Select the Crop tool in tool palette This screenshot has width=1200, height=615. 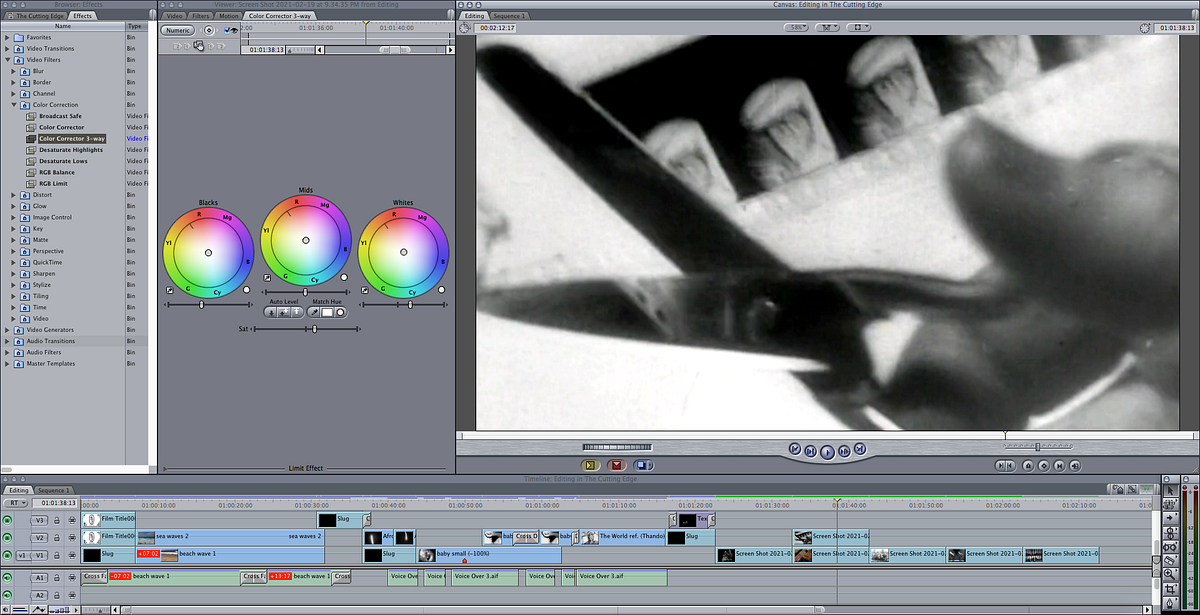[x=1171, y=589]
